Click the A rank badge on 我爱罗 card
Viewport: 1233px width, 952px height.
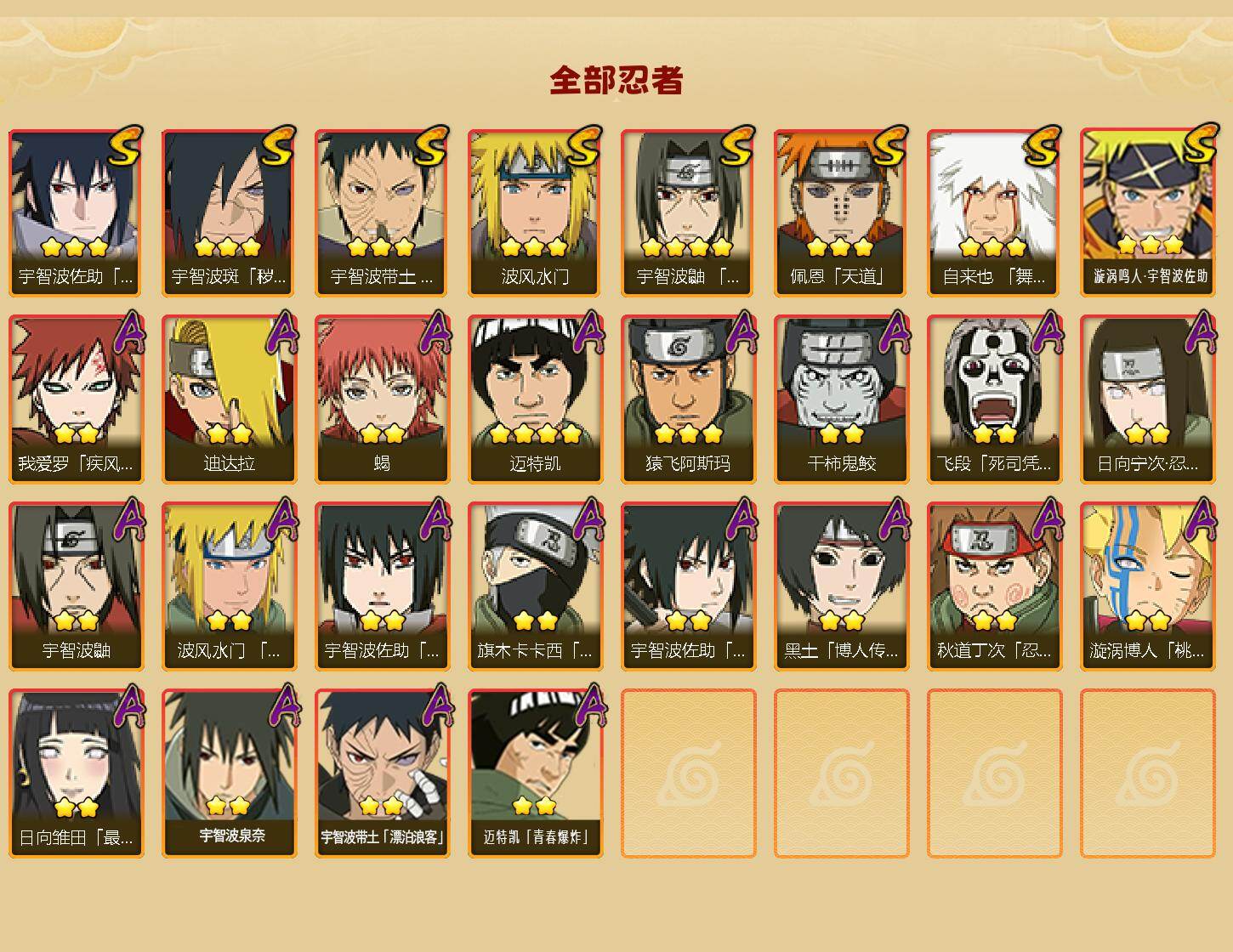127,332
